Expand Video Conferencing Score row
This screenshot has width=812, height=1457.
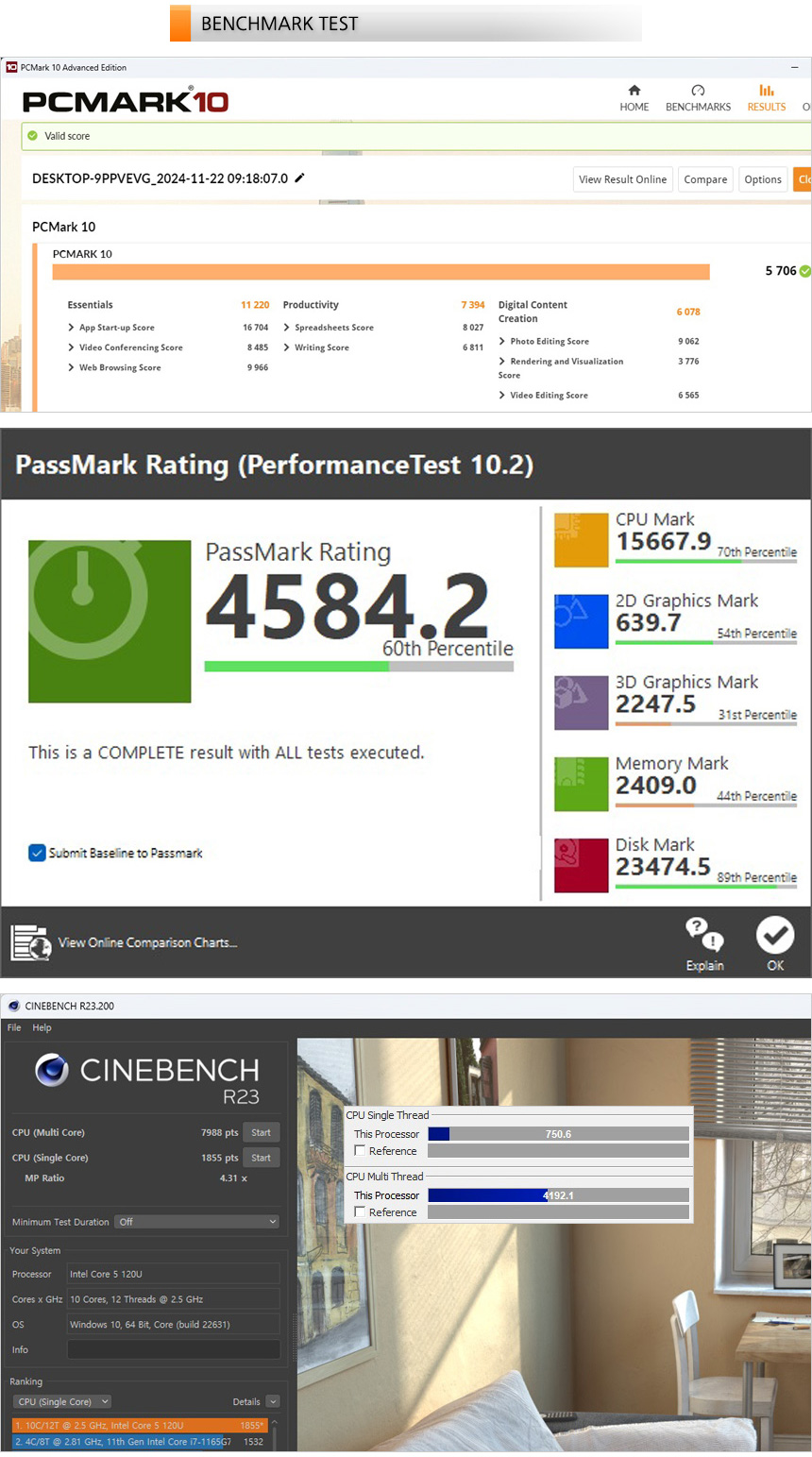click(x=72, y=347)
